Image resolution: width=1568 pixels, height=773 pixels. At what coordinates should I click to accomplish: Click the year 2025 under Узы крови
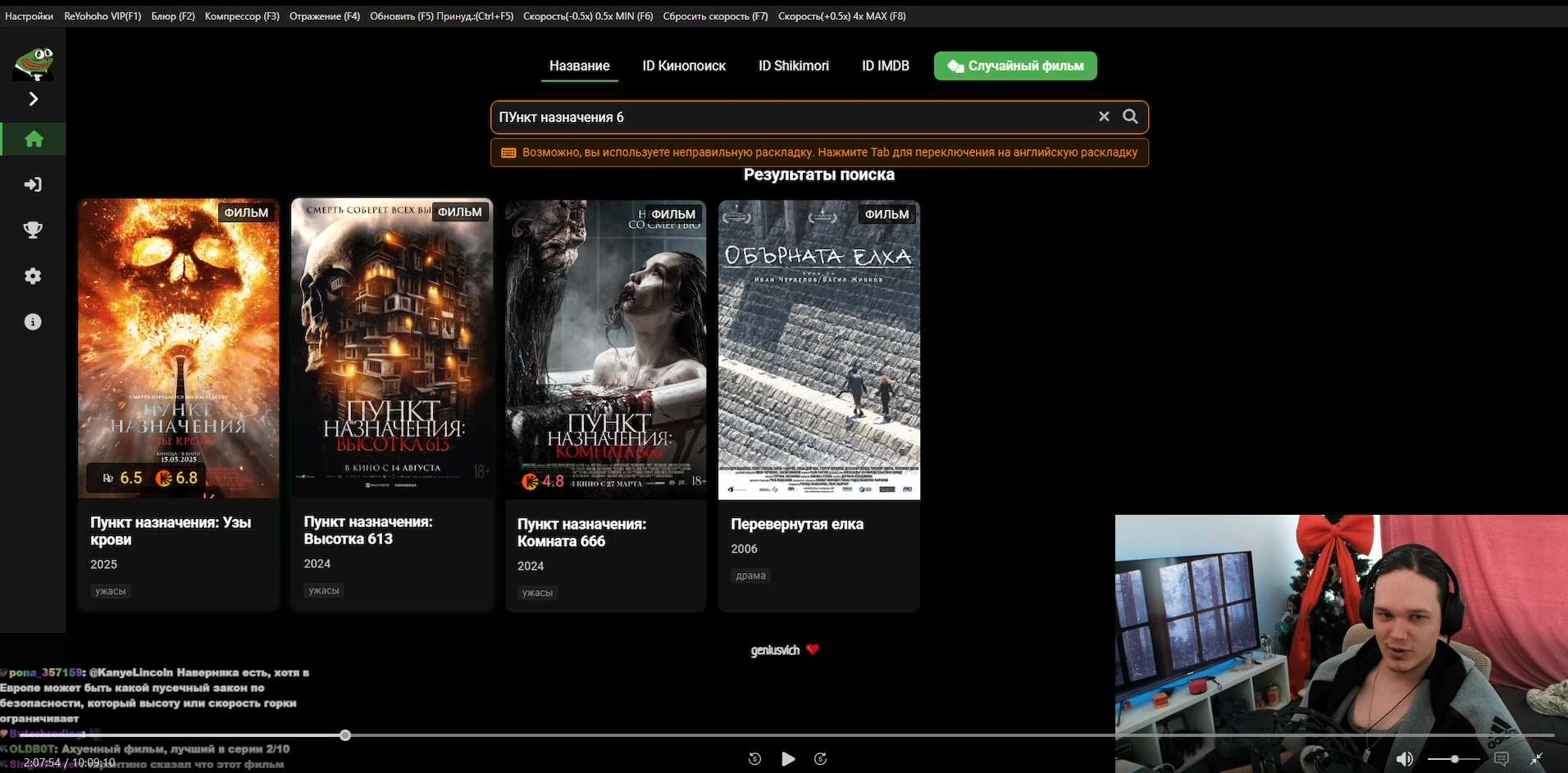point(103,564)
